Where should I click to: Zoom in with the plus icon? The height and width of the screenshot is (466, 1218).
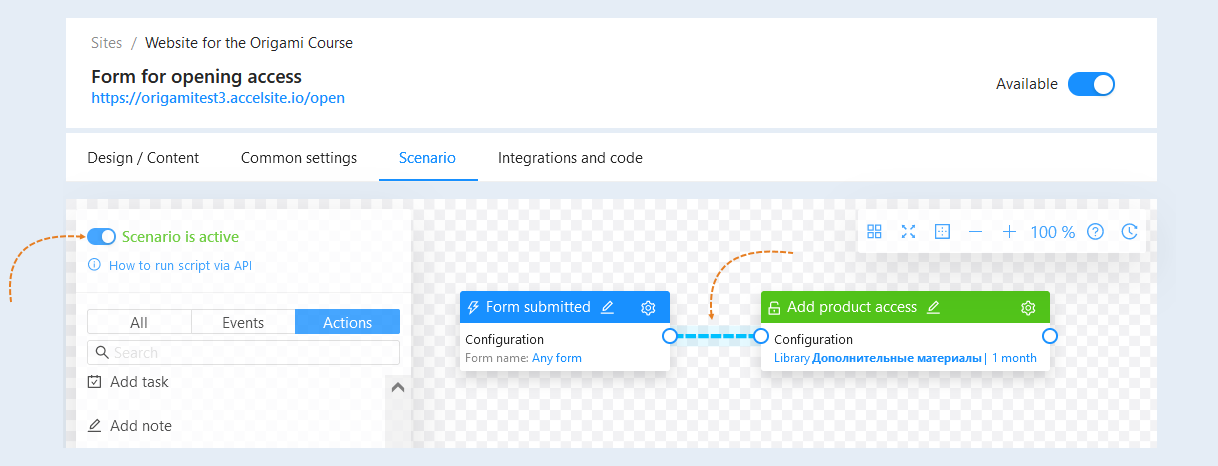[1010, 232]
